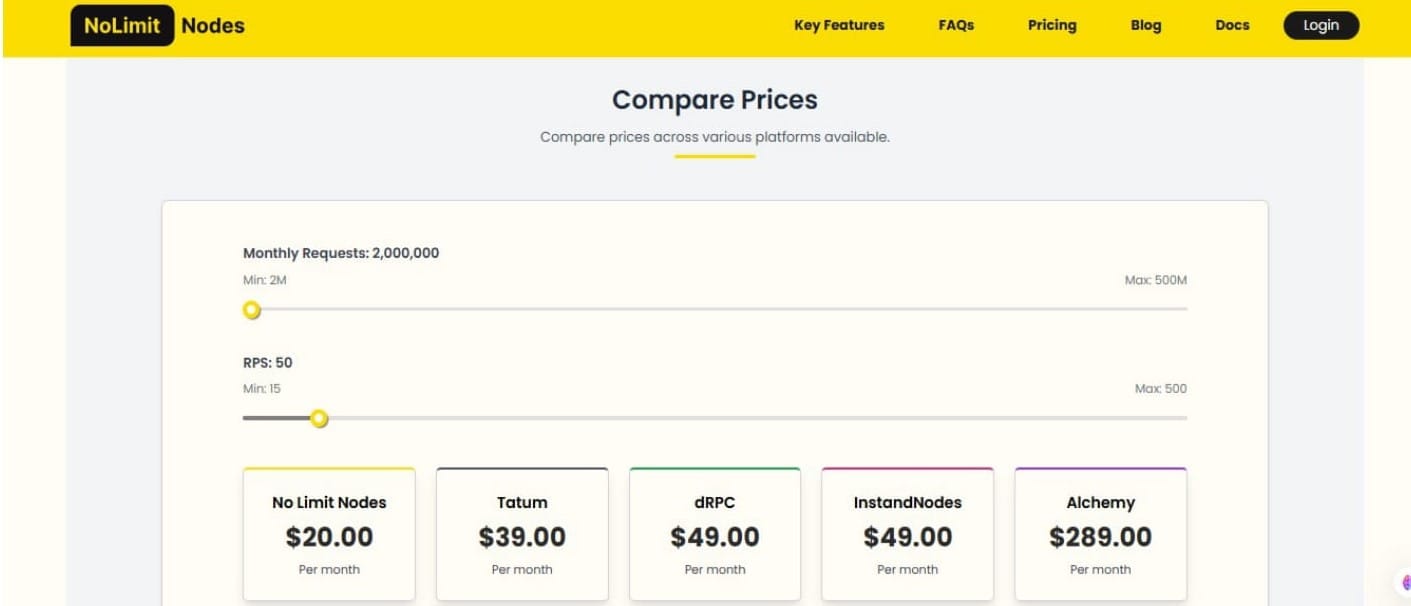
Task: Select the Tatum price card
Action: click(x=522, y=534)
